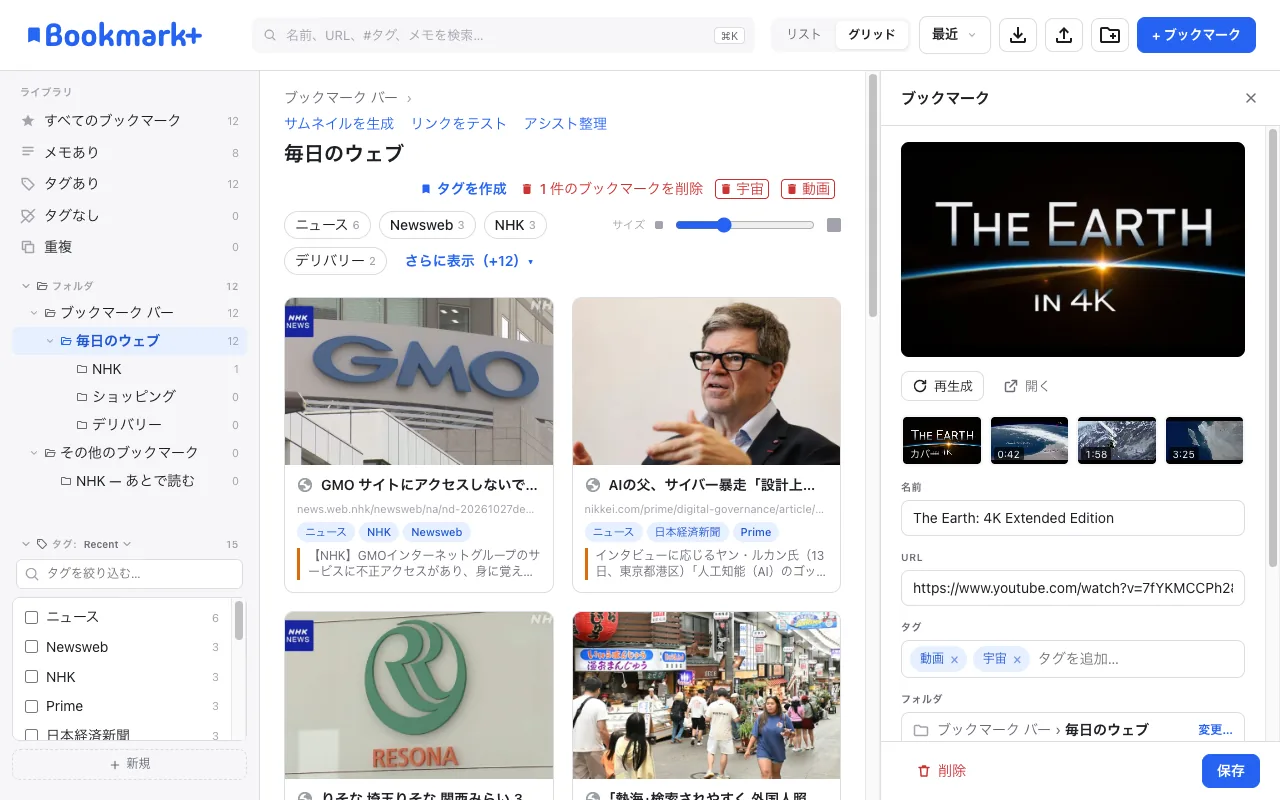Collapse the フォルダ section
Viewport: 1280px width, 800px height.
click(27, 286)
